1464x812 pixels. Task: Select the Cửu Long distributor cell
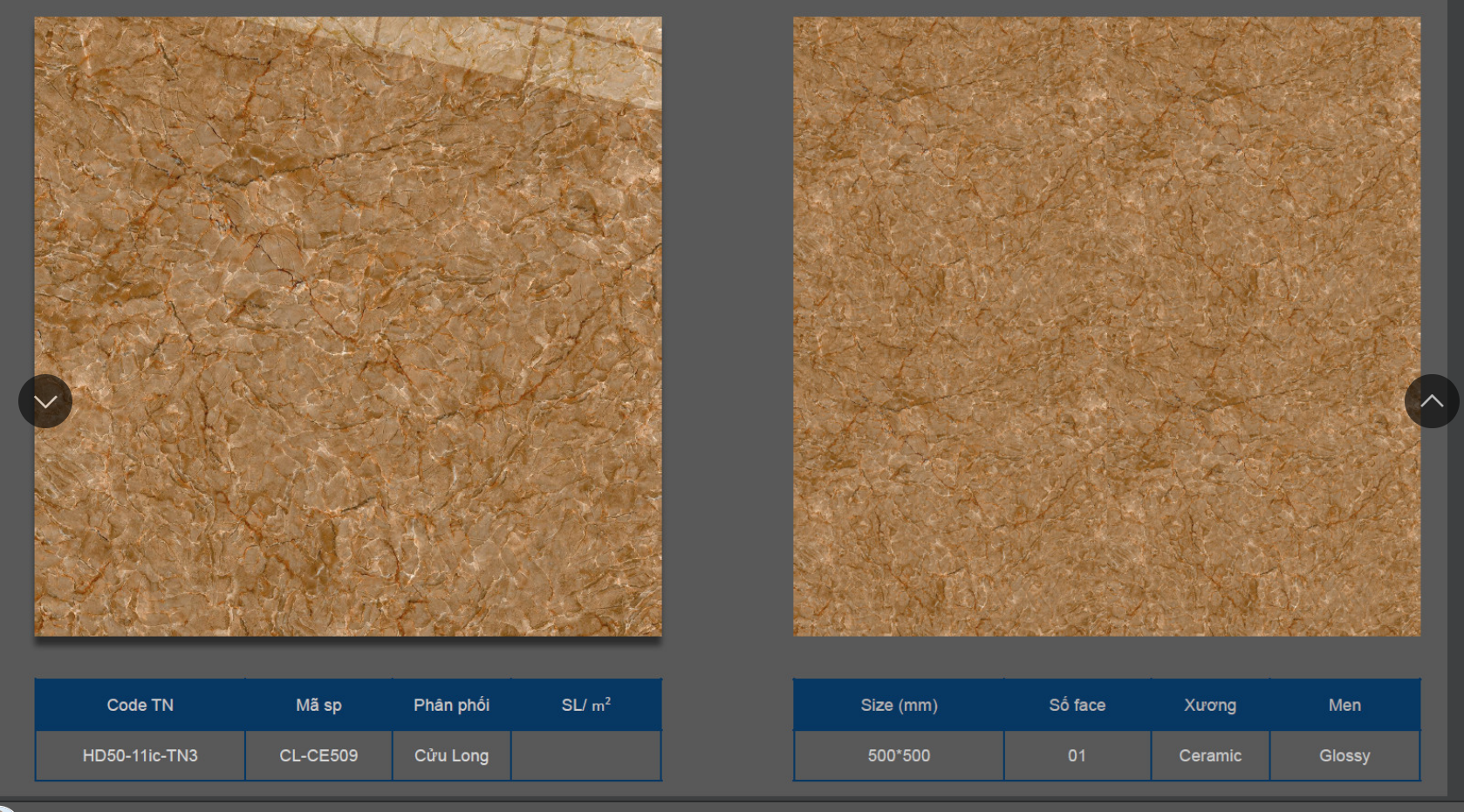pyautogui.click(x=451, y=755)
